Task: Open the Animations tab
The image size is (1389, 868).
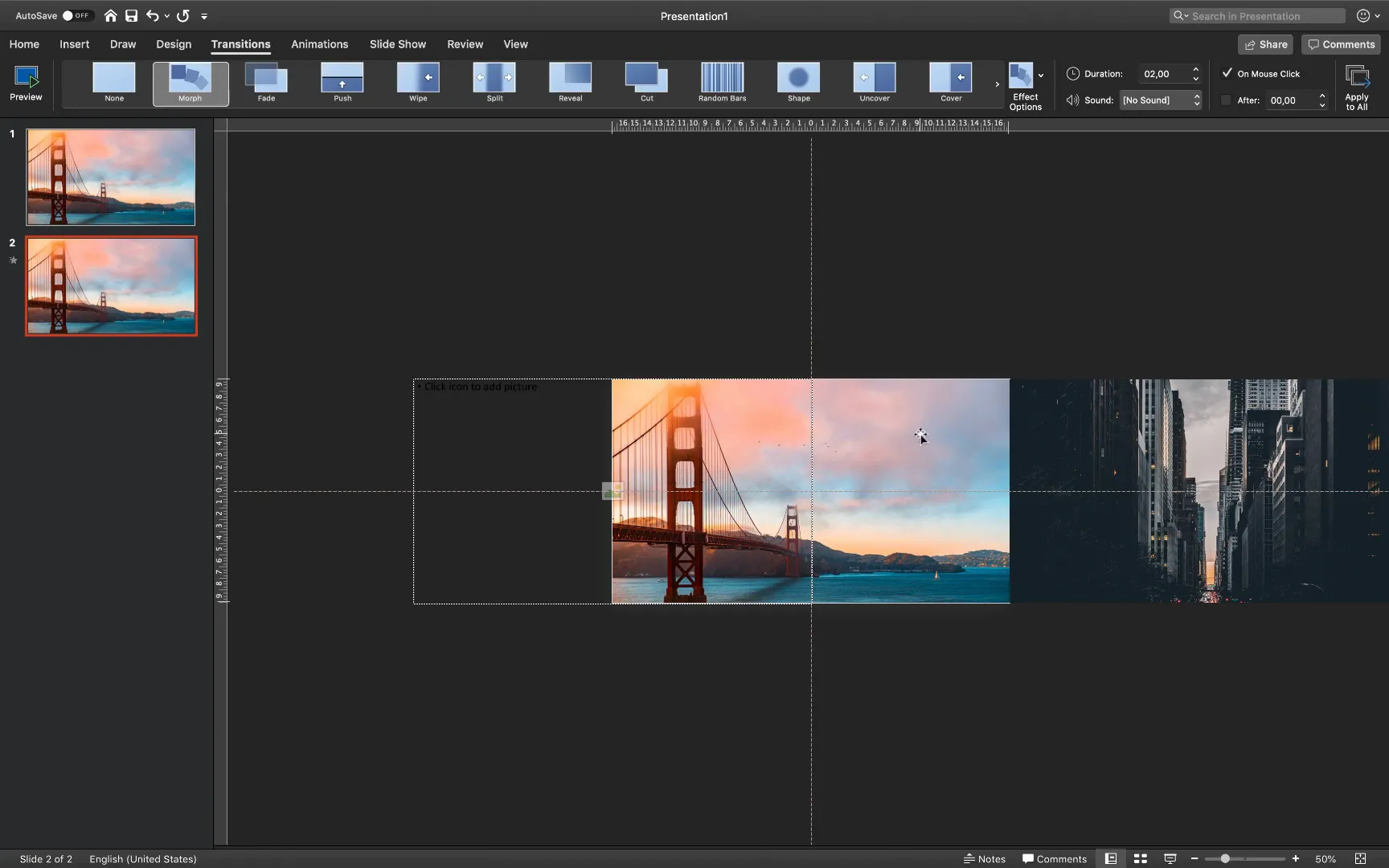Action: coord(319,44)
